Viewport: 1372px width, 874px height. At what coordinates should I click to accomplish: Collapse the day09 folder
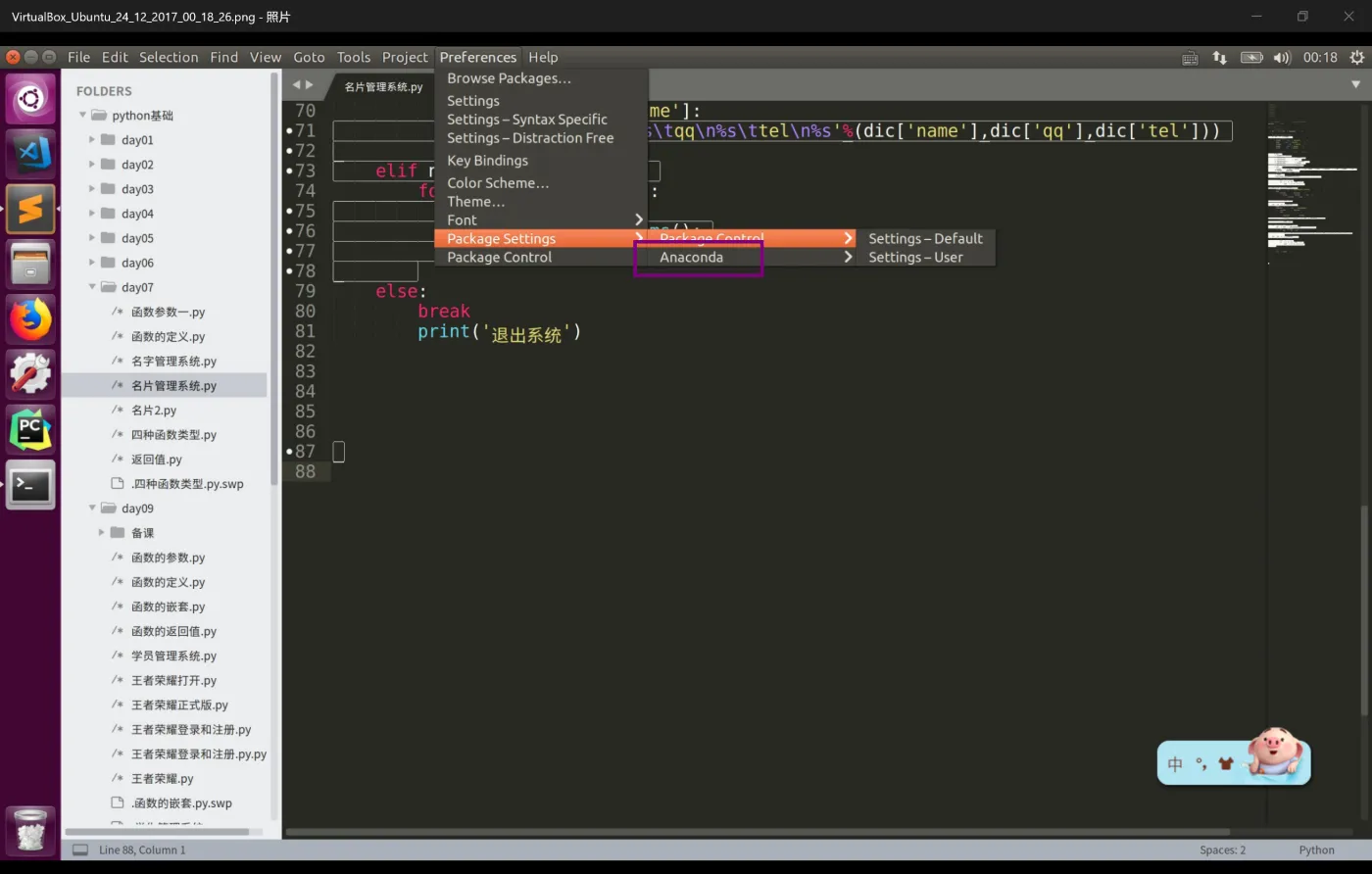tap(92, 508)
